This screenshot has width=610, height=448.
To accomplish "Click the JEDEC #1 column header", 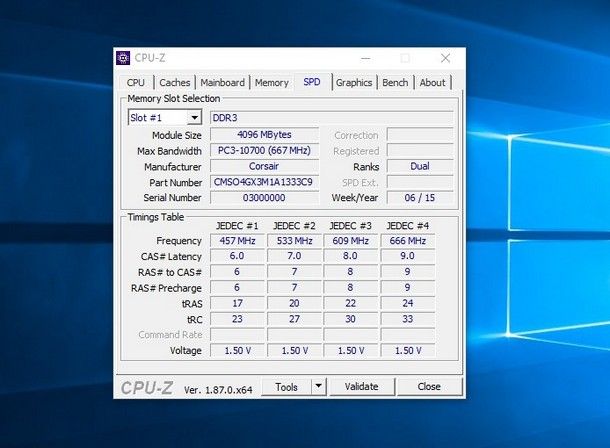I will pos(237,226).
